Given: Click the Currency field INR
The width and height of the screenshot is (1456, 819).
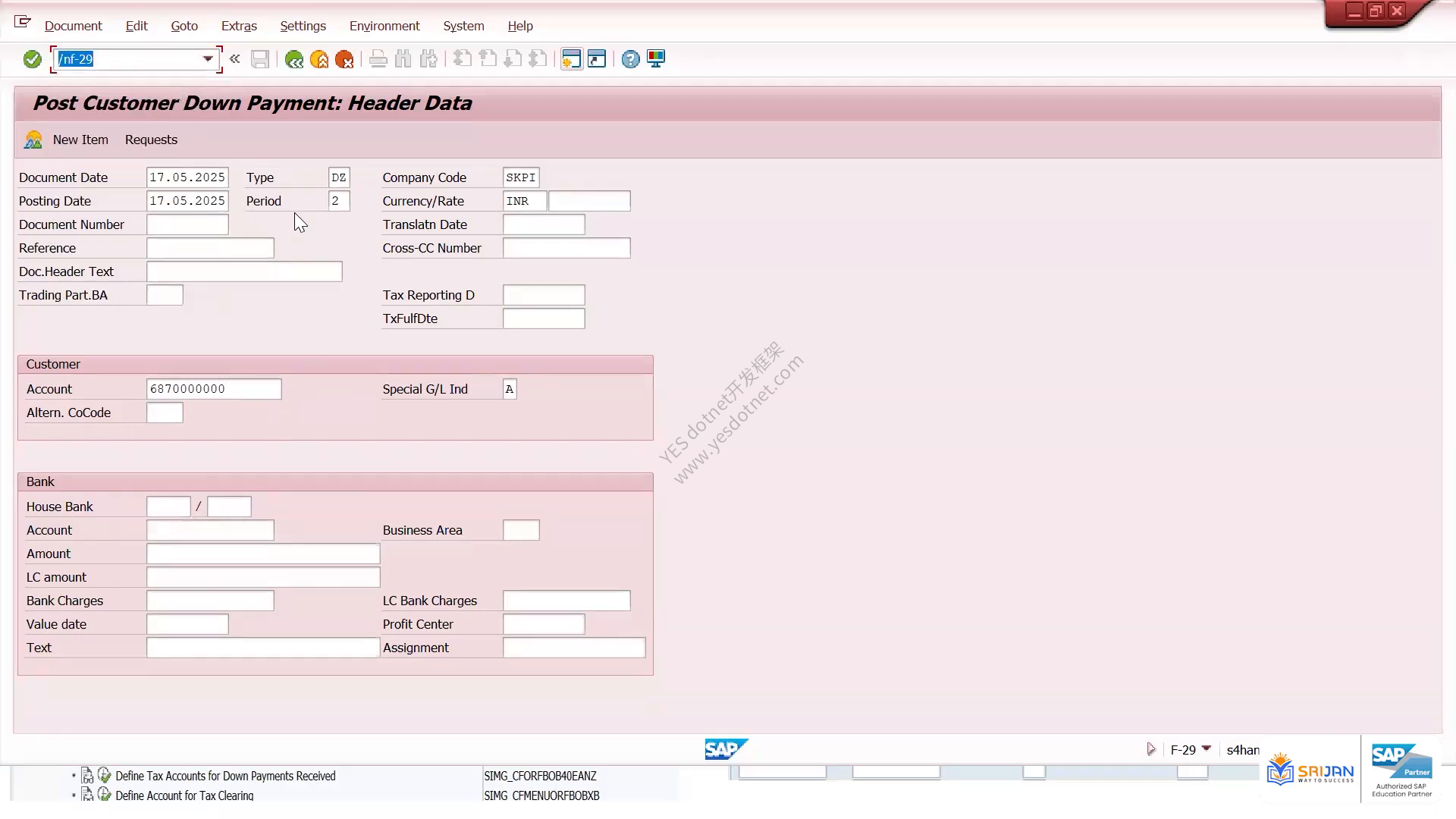Looking at the screenshot, I should (525, 201).
